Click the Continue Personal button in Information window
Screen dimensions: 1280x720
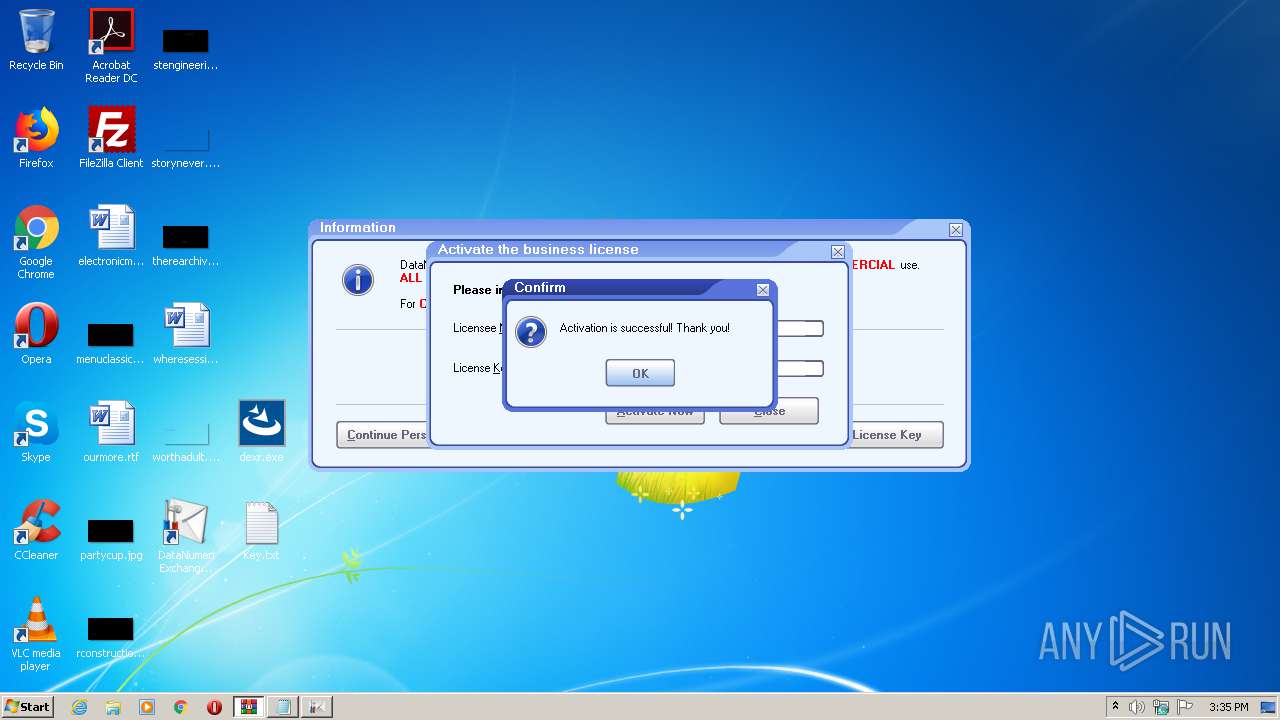(383, 435)
